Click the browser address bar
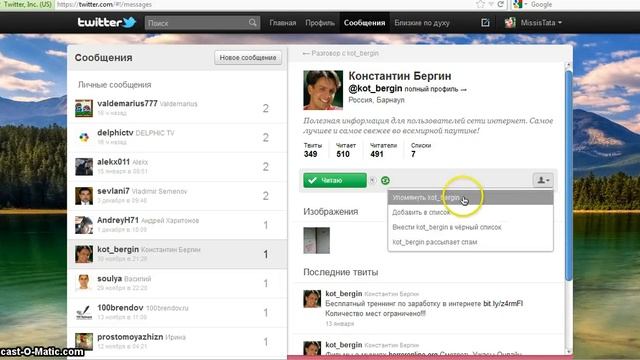Viewport: 640px width, 360px height. pyautogui.click(x=261, y=4)
